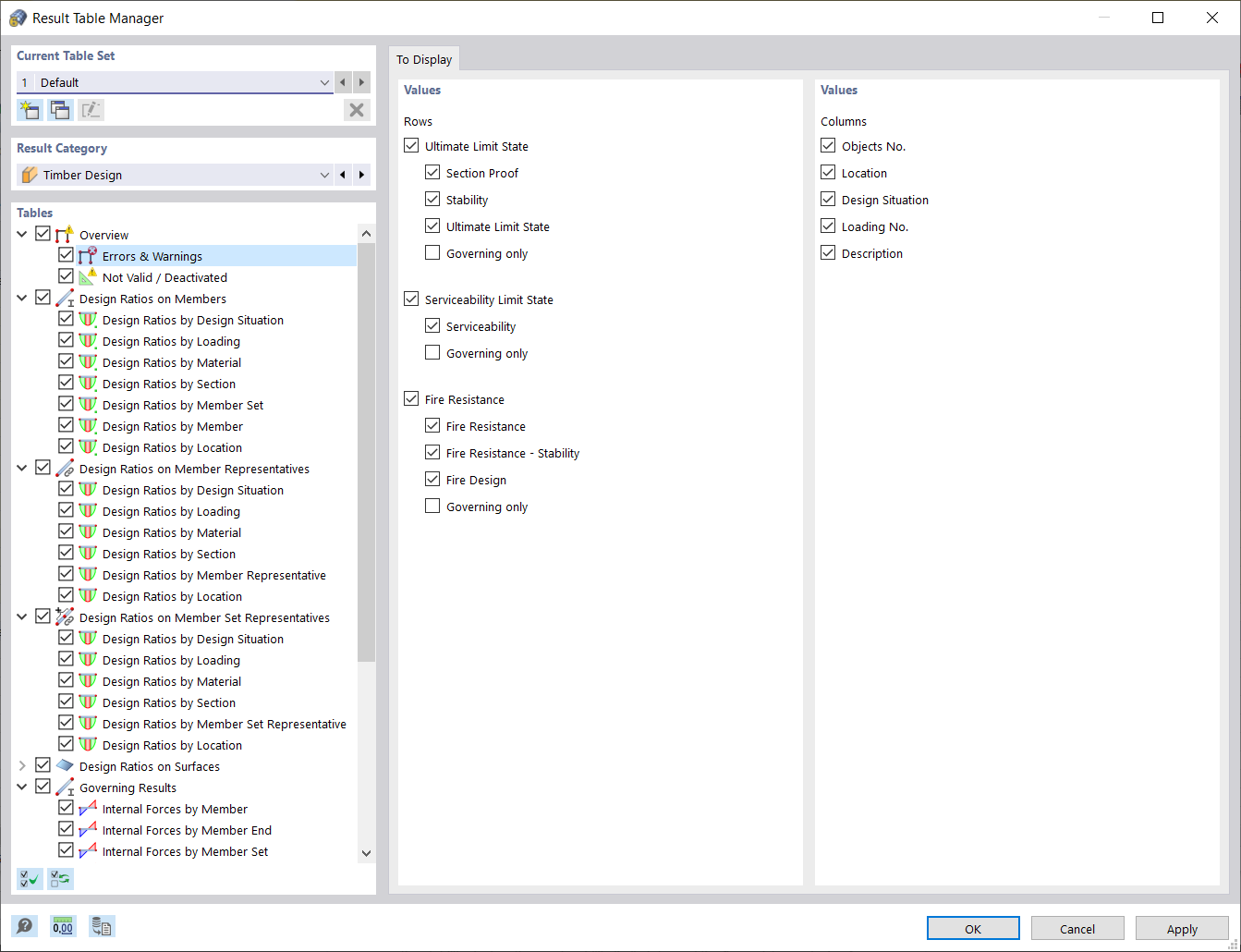This screenshot has height=952, width=1241.
Task: Select Errors & Warnings in the tree
Action: (152, 255)
